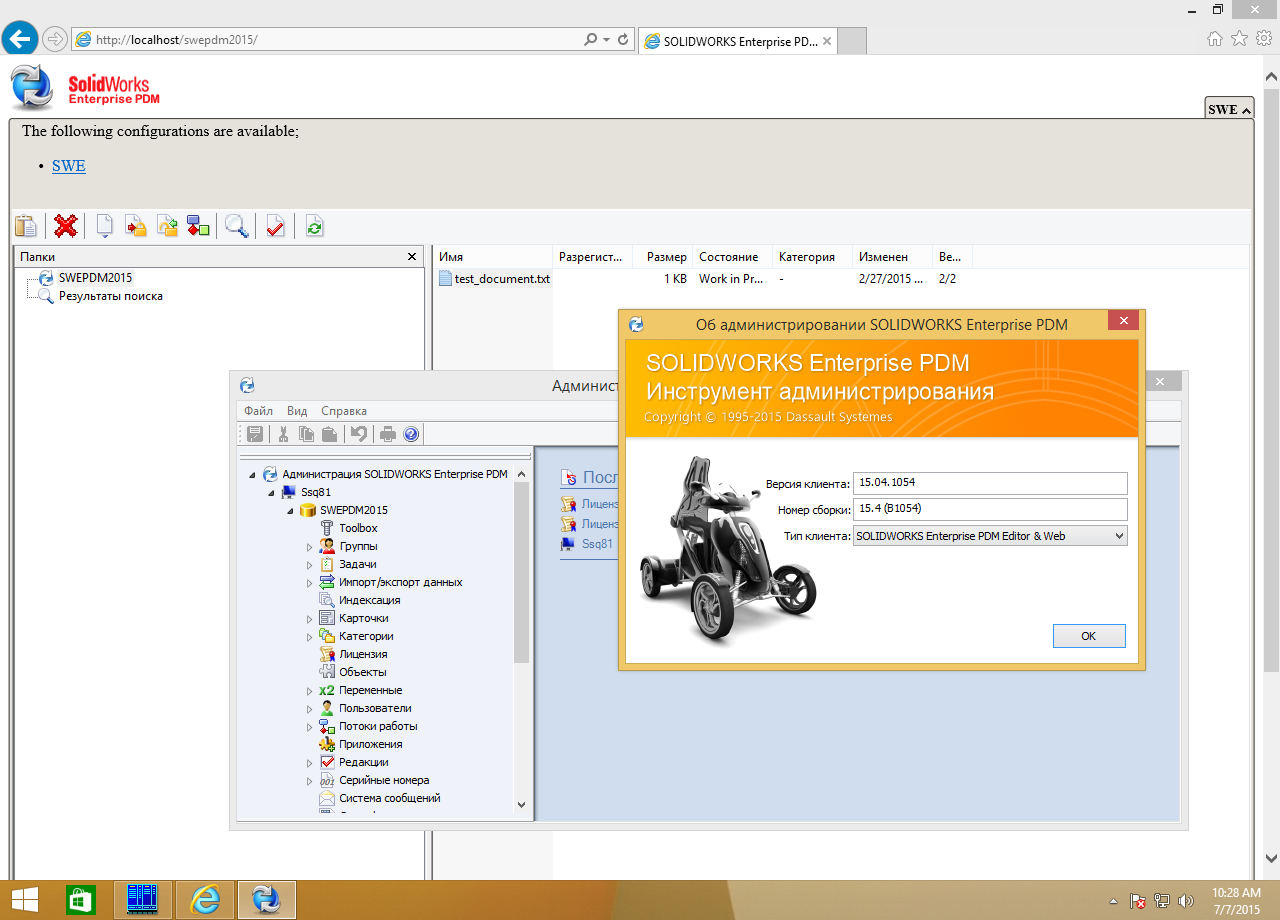Click Версия клиента field
Viewport: 1280px width, 920px height.
point(990,483)
